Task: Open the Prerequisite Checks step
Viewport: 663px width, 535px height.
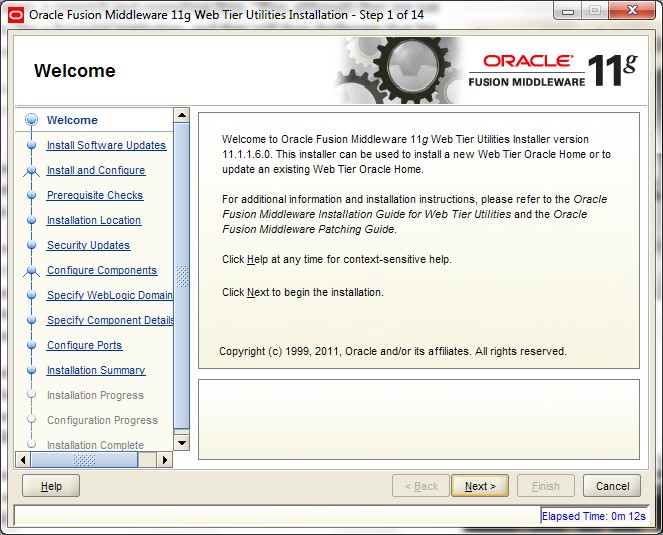Action: pyautogui.click(x=95, y=195)
